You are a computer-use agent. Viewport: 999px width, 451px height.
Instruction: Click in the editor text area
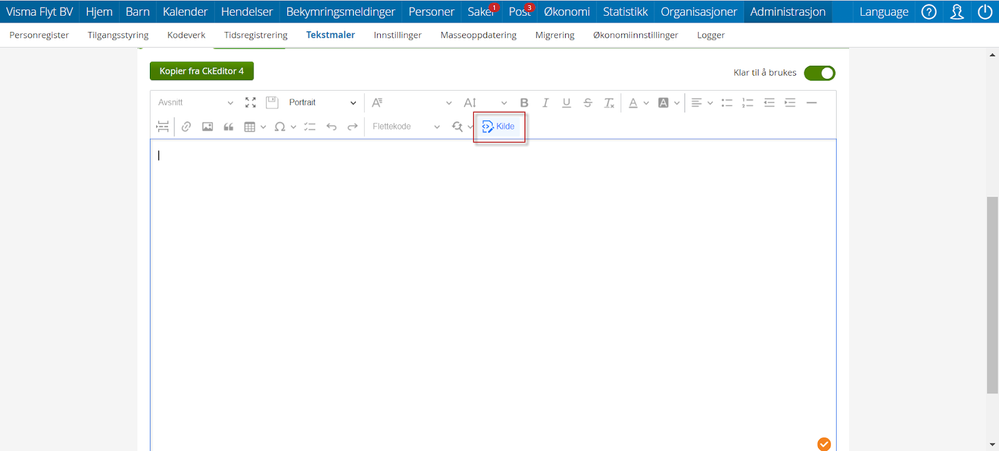click(x=492, y=294)
